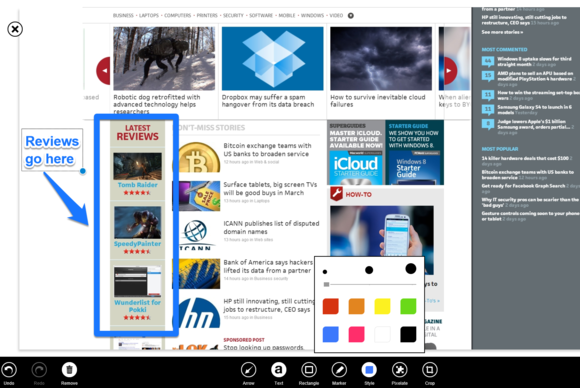
Task: Select the Crop tool
Action: (430, 370)
